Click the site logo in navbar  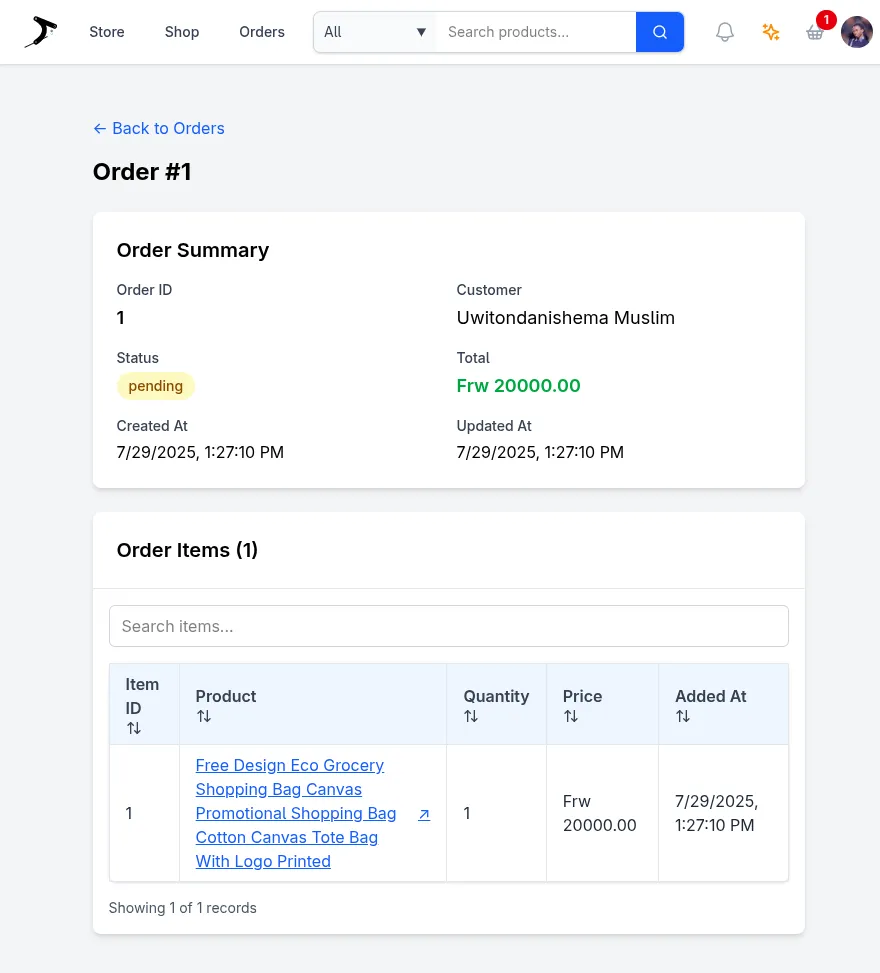click(41, 32)
